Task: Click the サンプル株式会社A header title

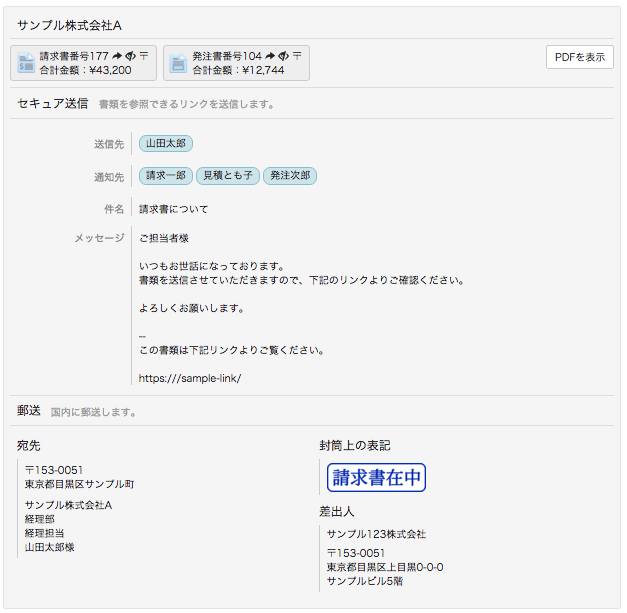Action: (x=70, y=26)
